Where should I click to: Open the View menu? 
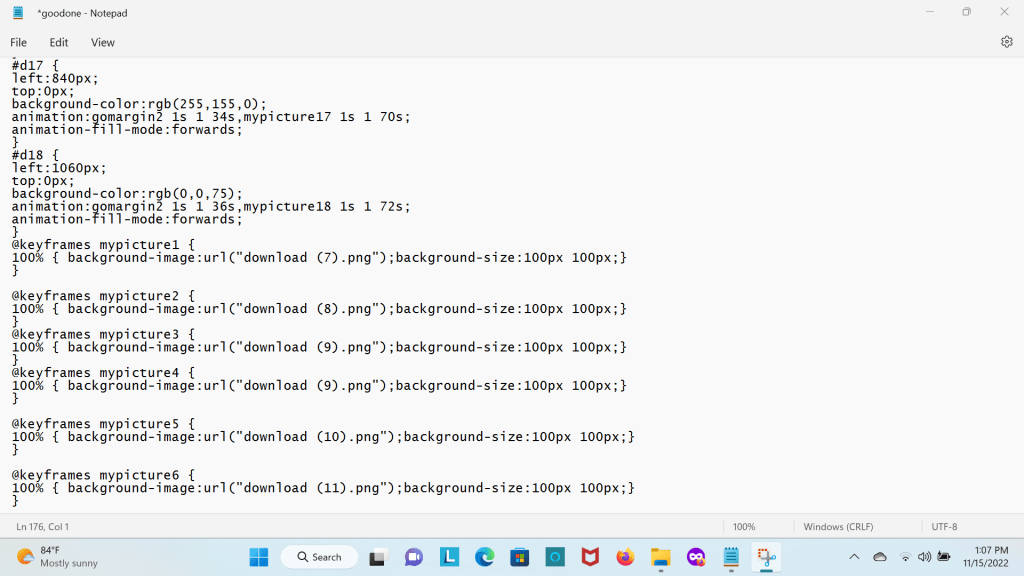click(103, 42)
